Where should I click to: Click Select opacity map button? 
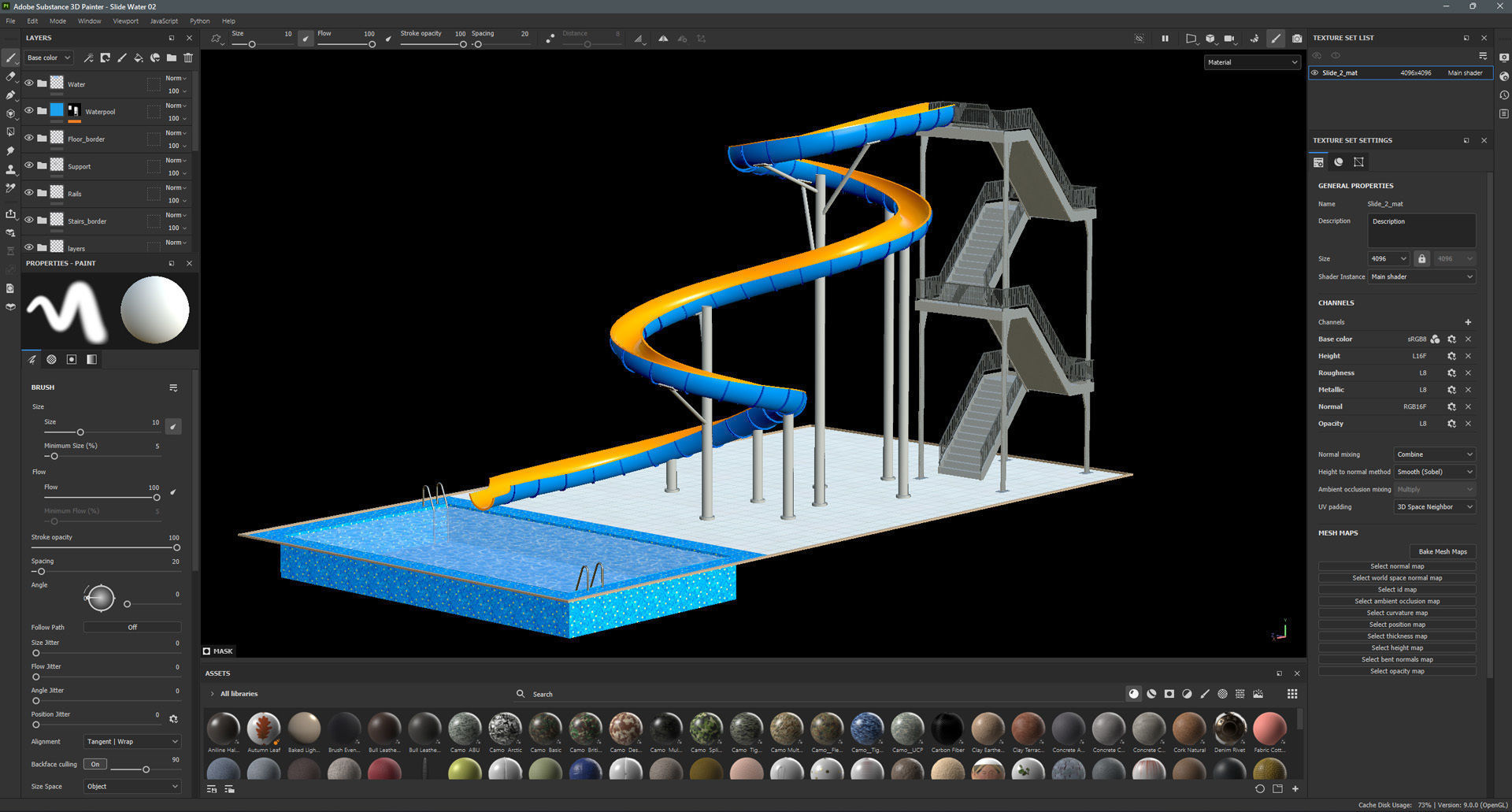[1397, 671]
